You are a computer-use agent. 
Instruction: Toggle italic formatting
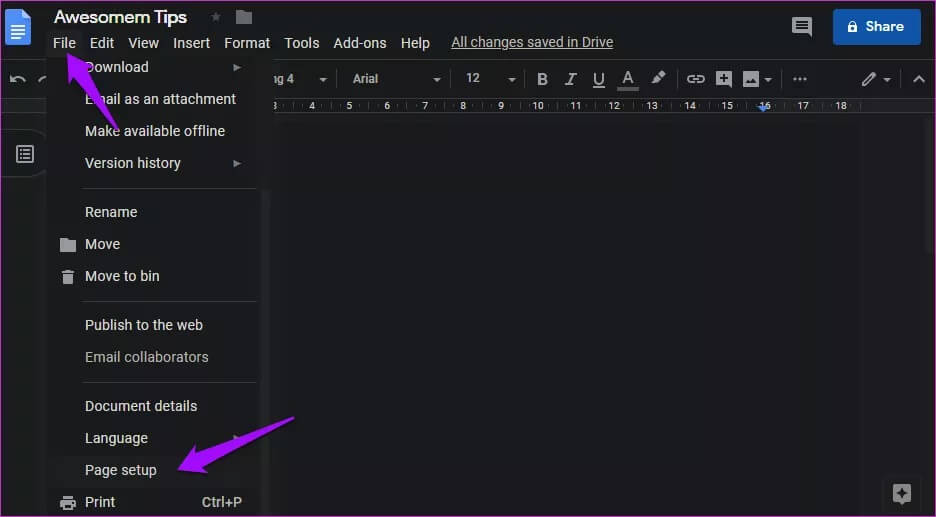pyautogui.click(x=571, y=79)
